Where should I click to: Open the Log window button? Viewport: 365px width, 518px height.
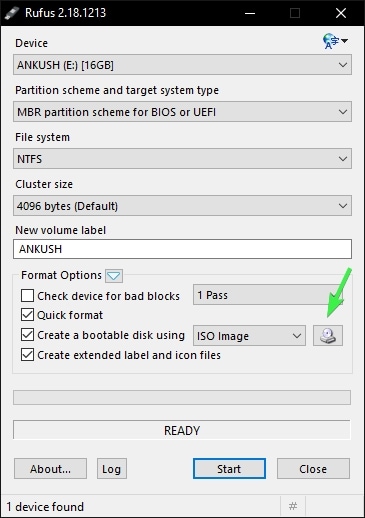point(112,469)
